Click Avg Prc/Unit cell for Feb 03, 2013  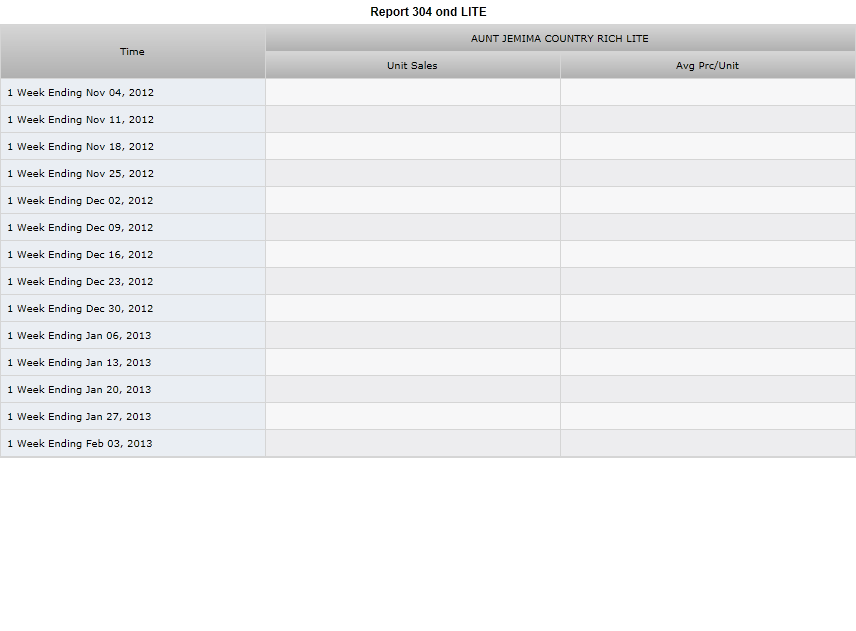(708, 443)
